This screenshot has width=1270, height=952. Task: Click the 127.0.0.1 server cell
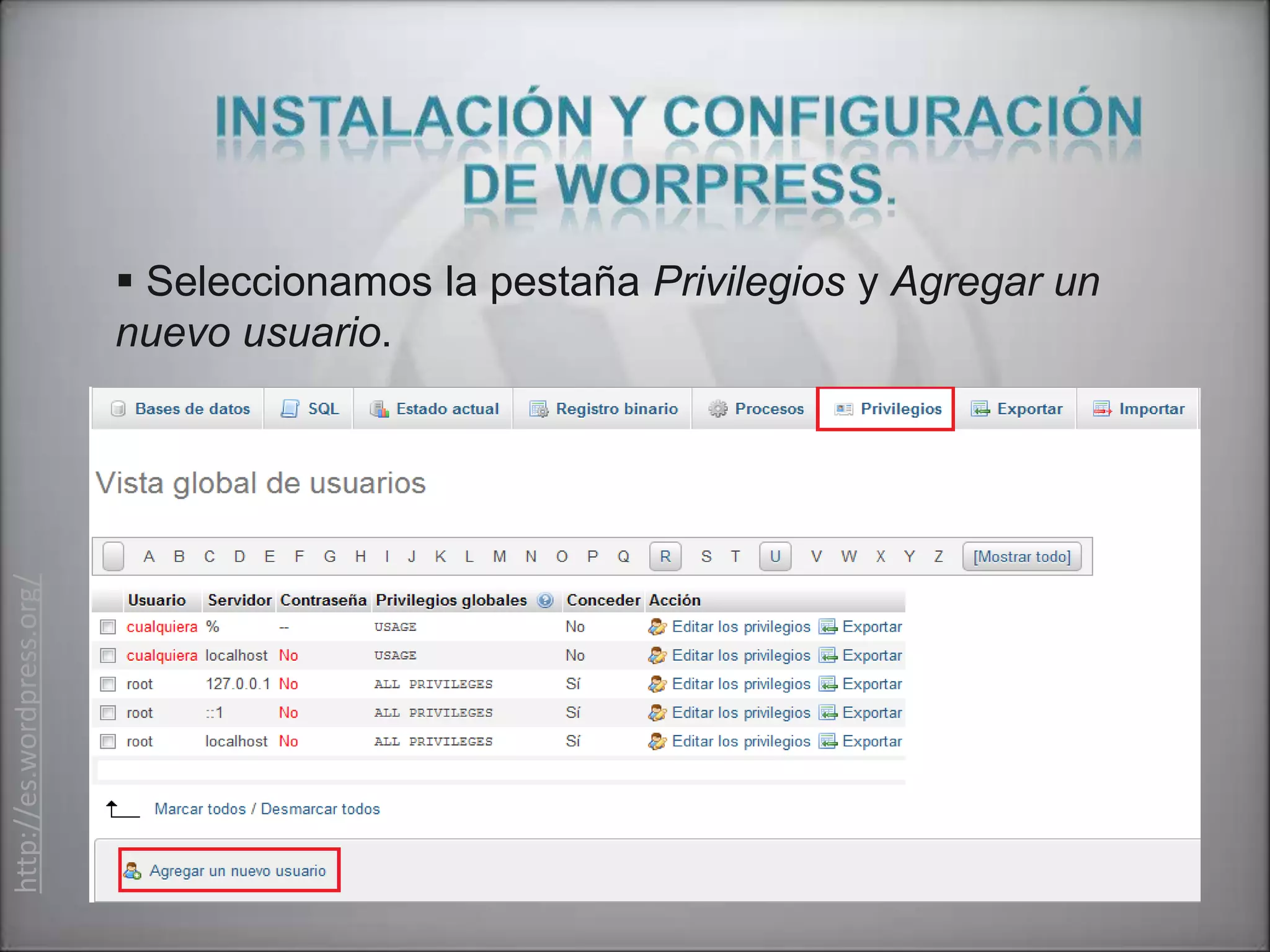(238, 684)
